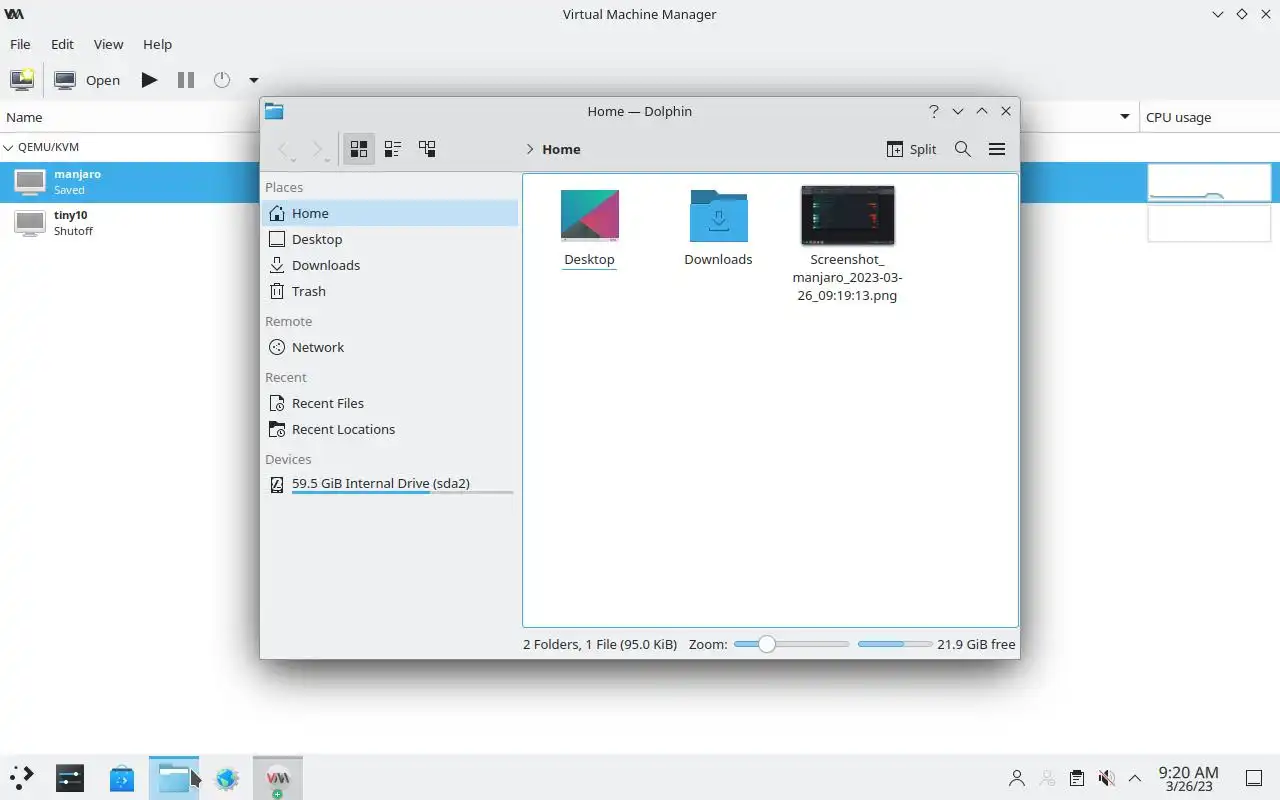
Task: Open the Help menu
Action: (x=157, y=44)
